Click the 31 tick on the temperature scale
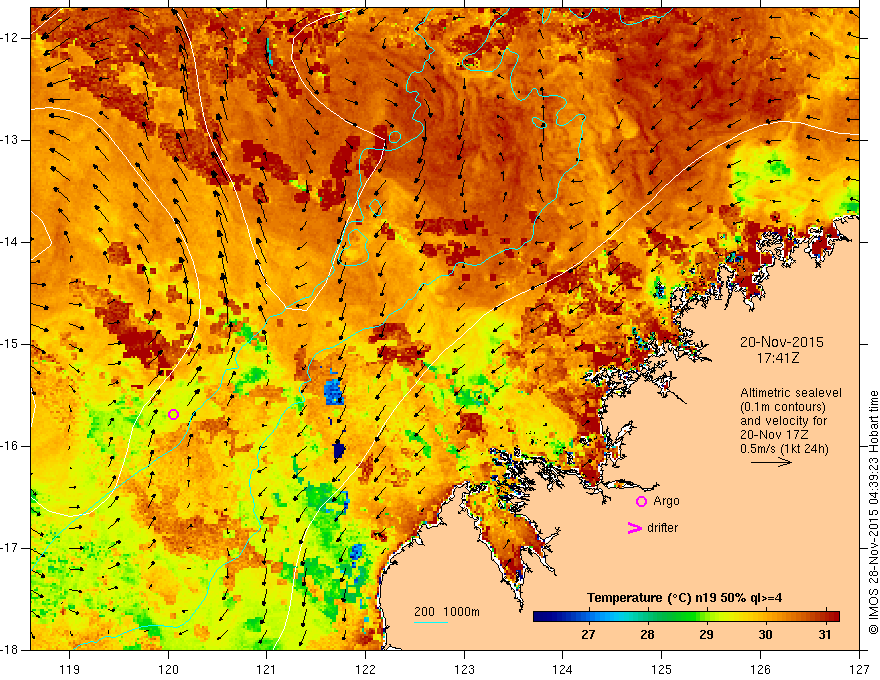This screenshot has width=880, height=680. [x=824, y=635]
